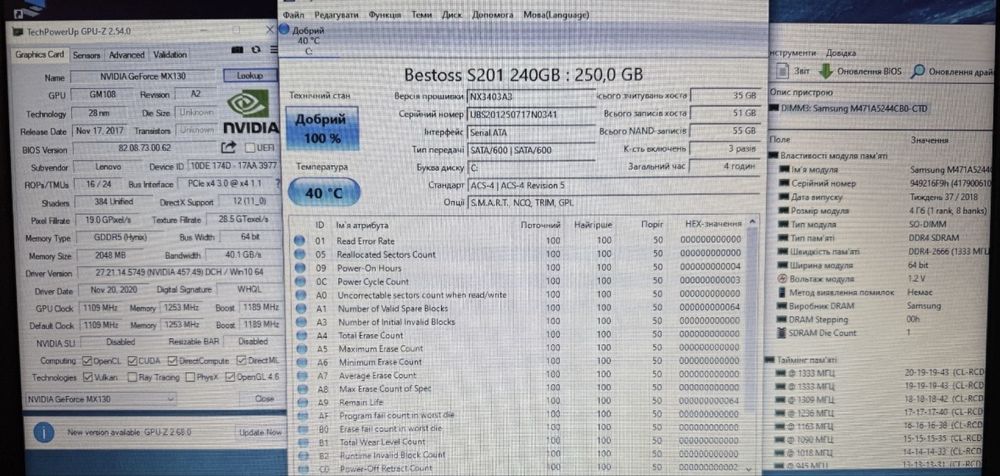Click the status circle for Power Cycle Count
This screenshot has width=1000, height=476.
[300, 281]
